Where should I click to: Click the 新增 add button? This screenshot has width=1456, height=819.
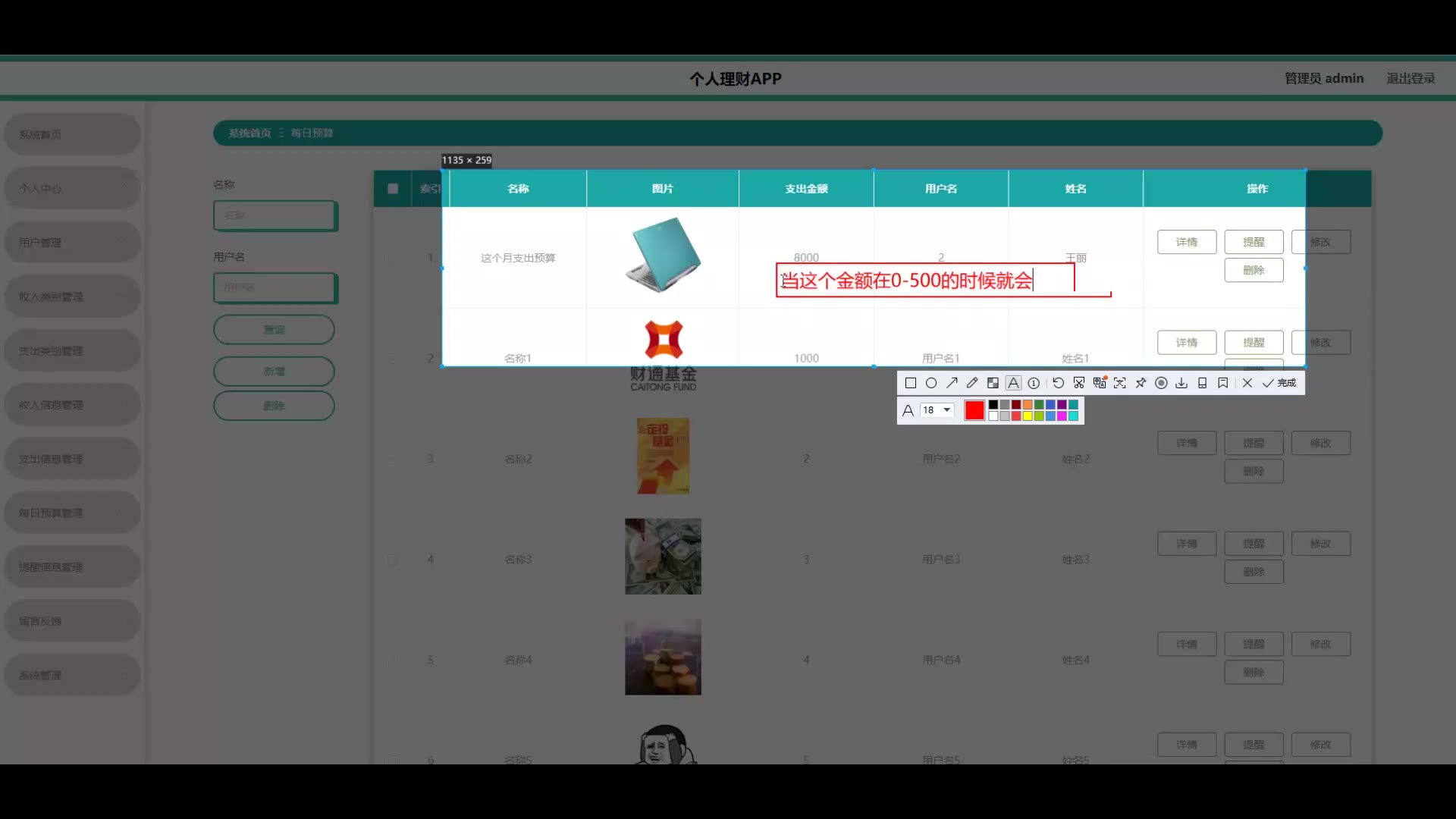[x=274, y=372]
